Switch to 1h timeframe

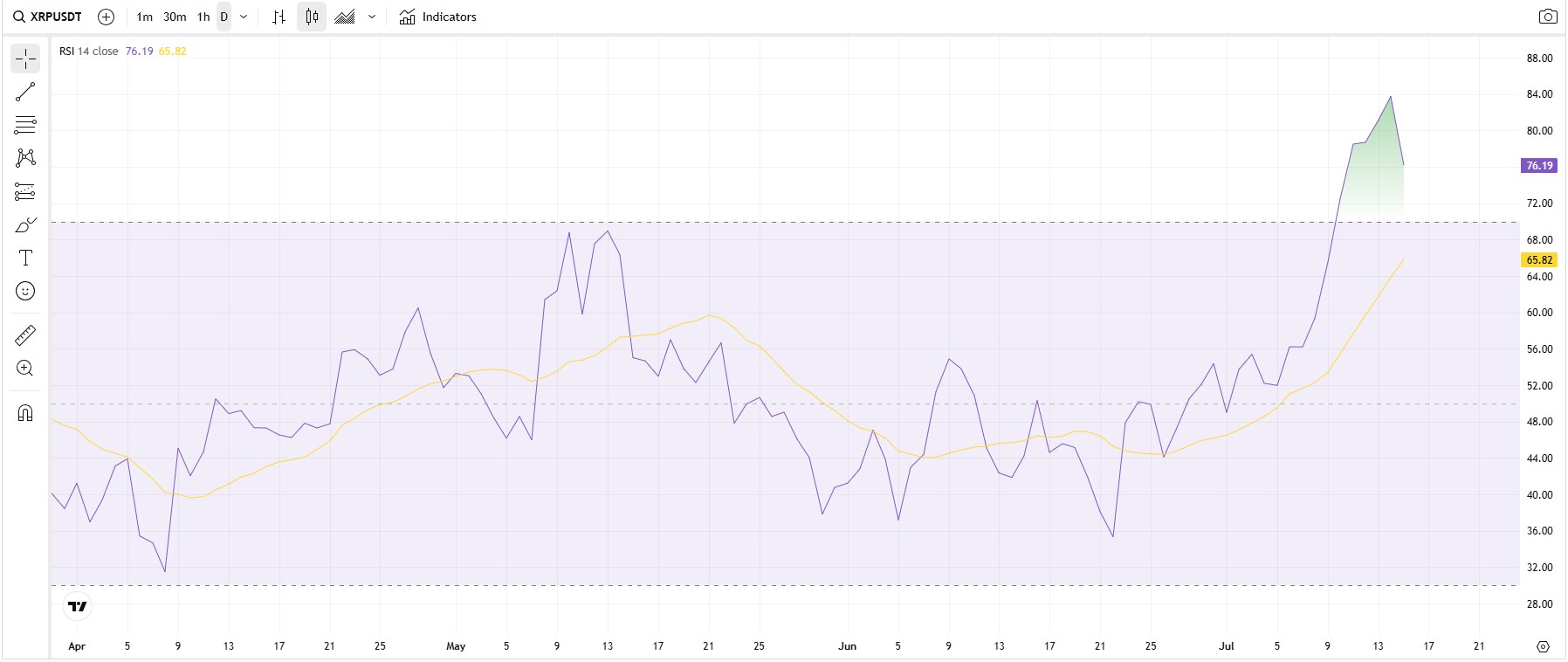(203, 17)
